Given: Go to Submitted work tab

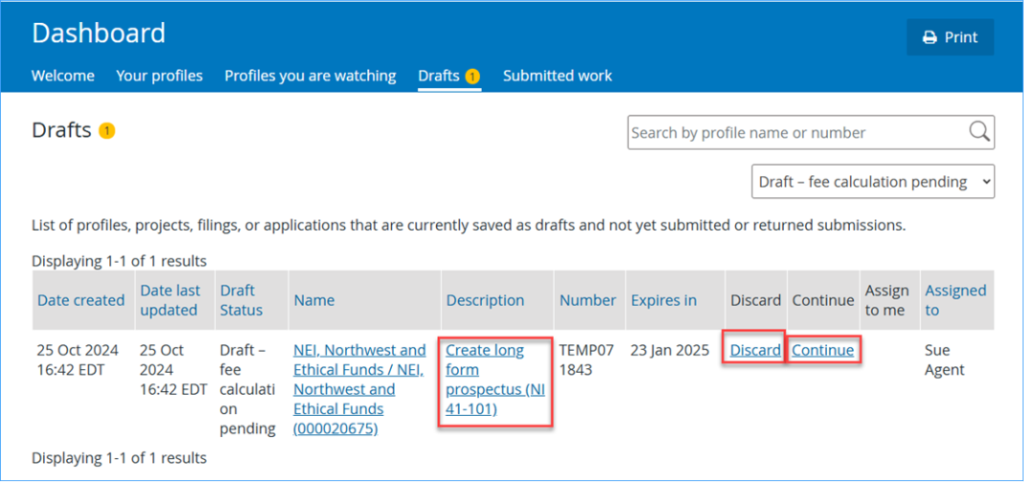Looking at the screenshot, I should click(x=557, y=76).
